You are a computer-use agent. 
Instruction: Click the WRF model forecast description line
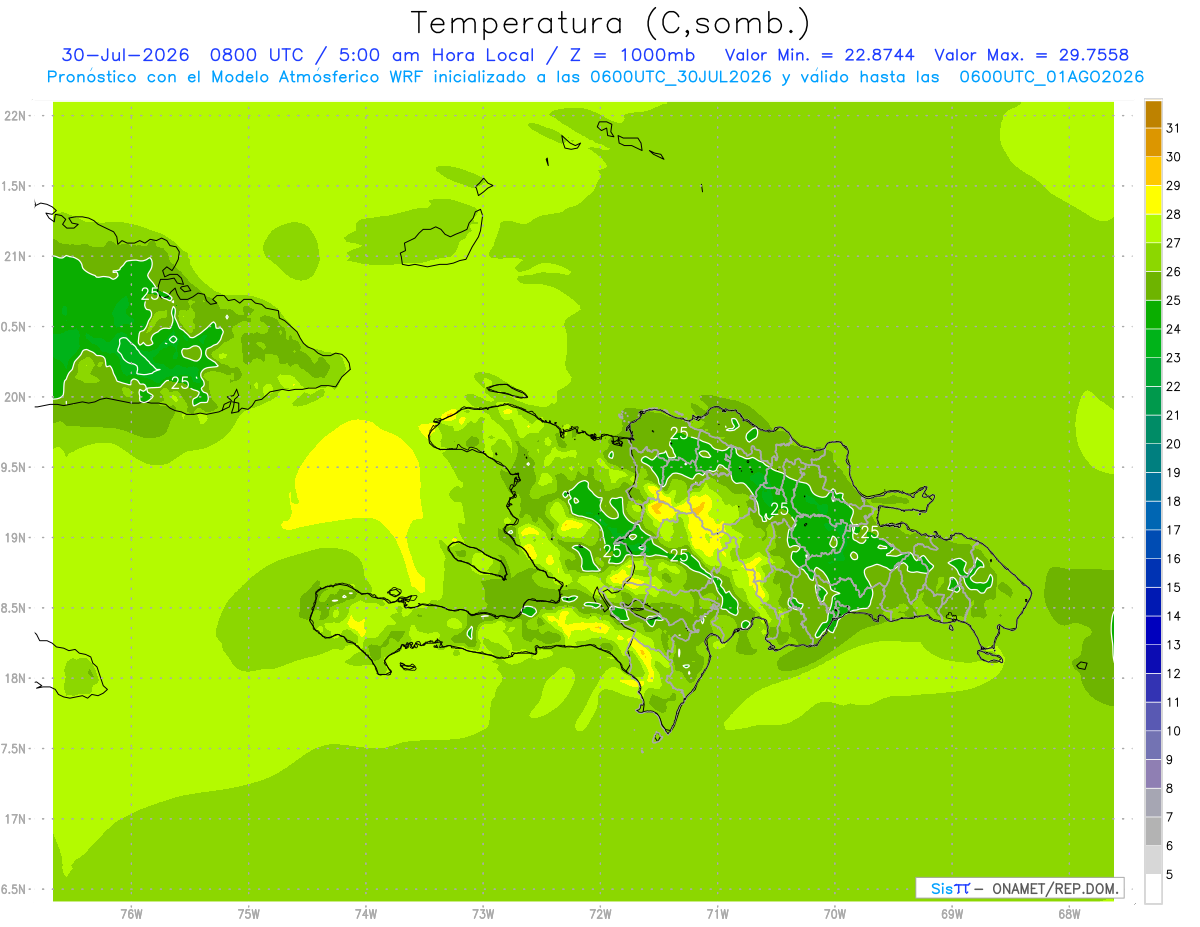coord(595,77)
